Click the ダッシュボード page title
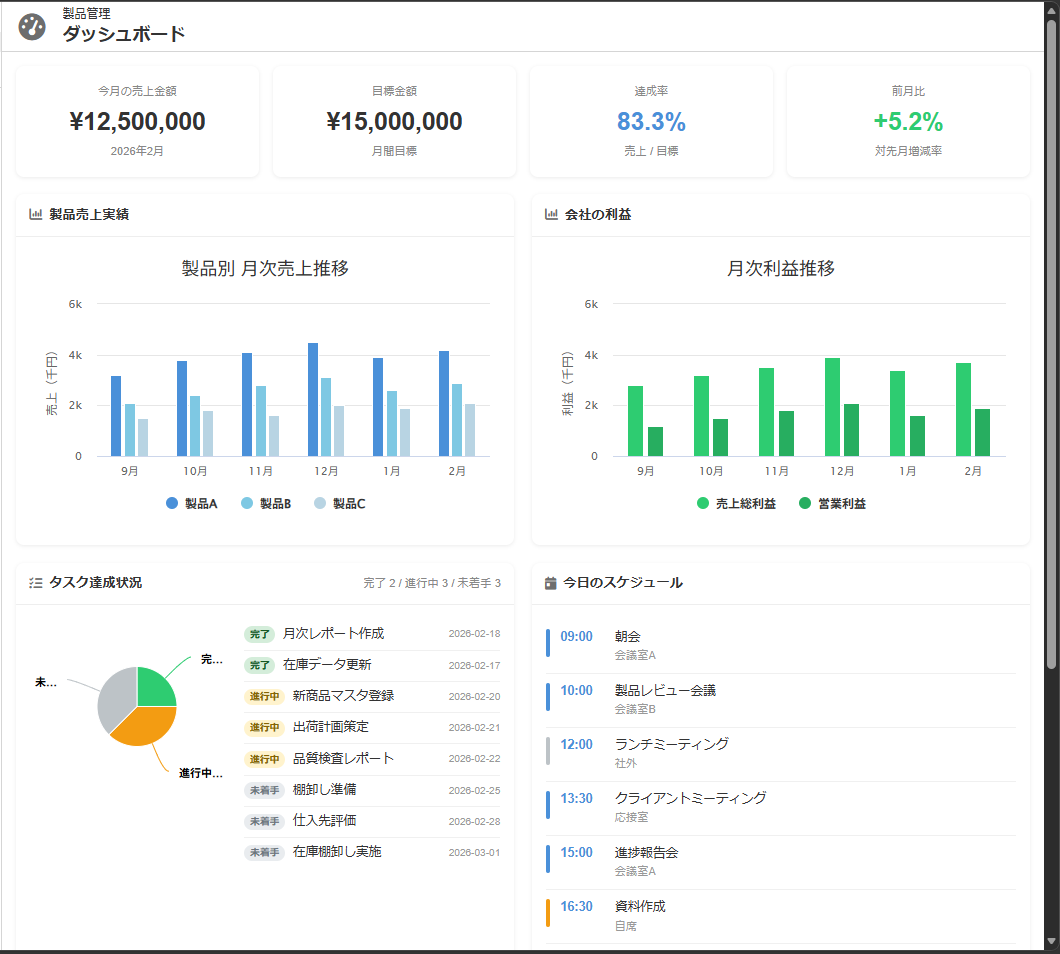1060x954 pixels. click(124, 34)
